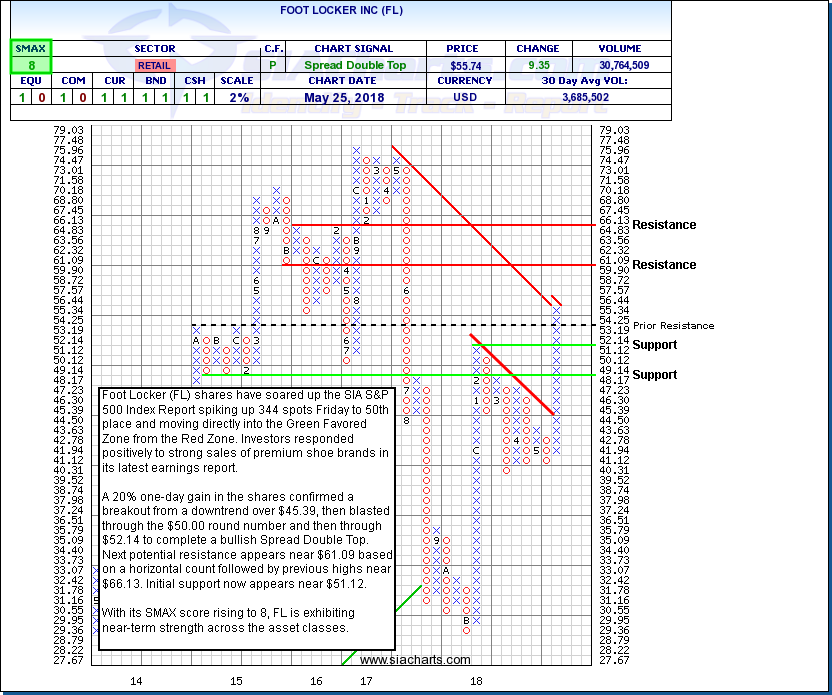Click the Support label near 52.14
This screenshot has height=695, width=832.
pyautogui.click(x=655, y=345)
